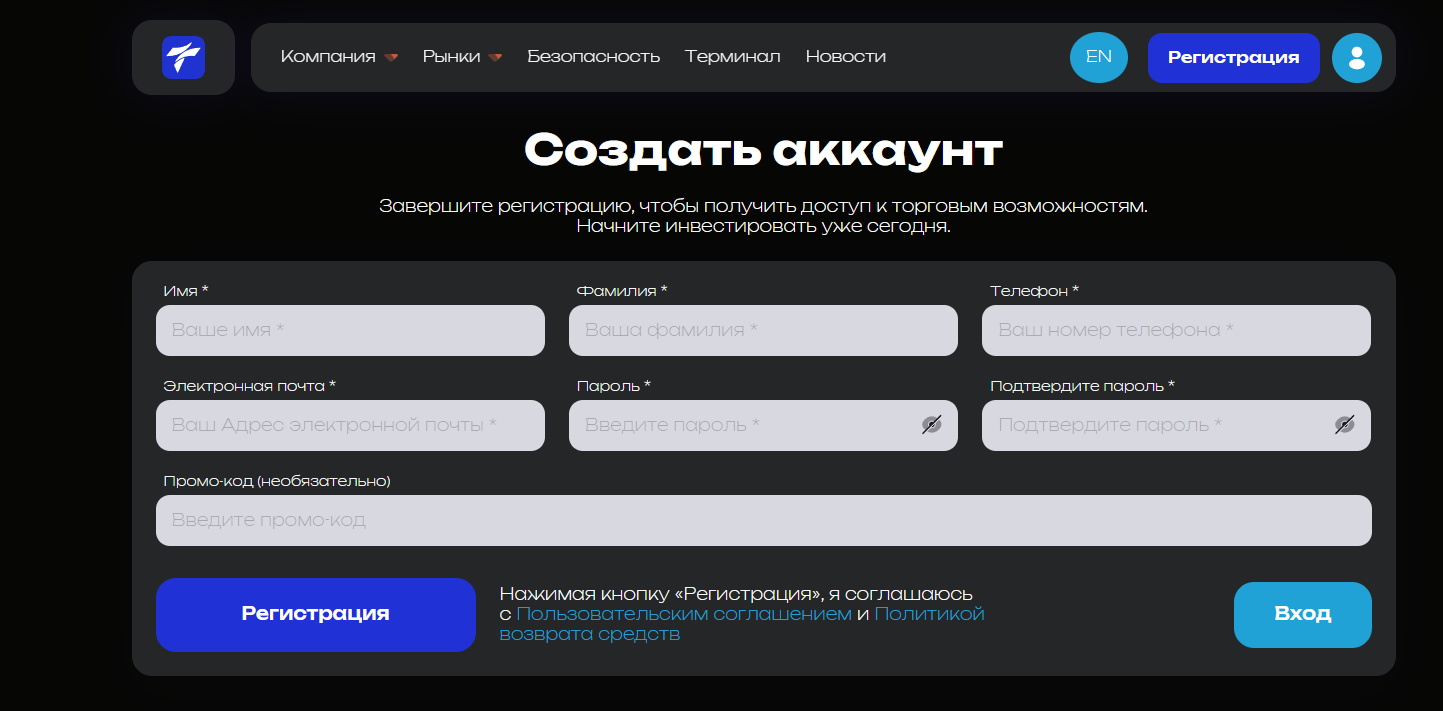Click the Электронная почта label
Viewport: 1443px width, 711px height.
(x=250, y=386)
